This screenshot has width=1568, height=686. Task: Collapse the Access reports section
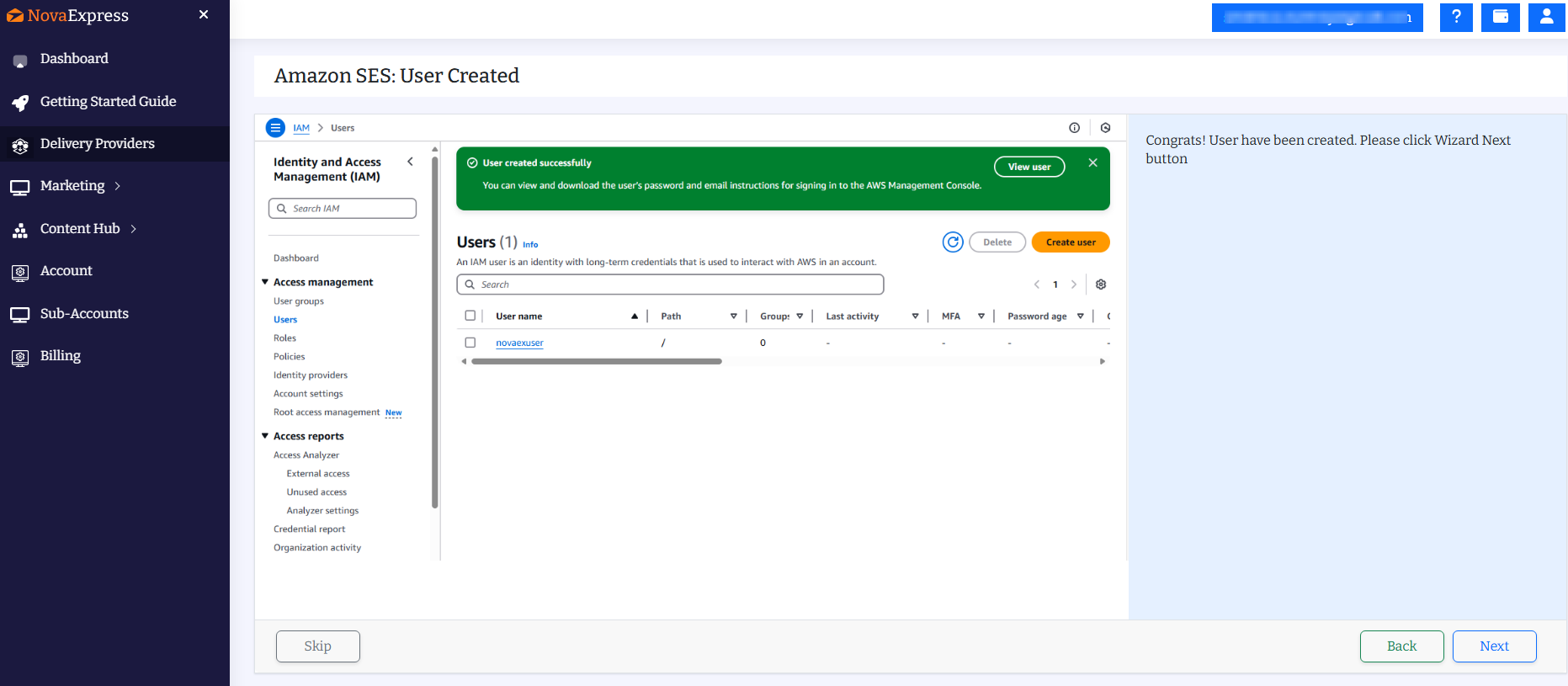pyautogui.click(x=265, y=436)
